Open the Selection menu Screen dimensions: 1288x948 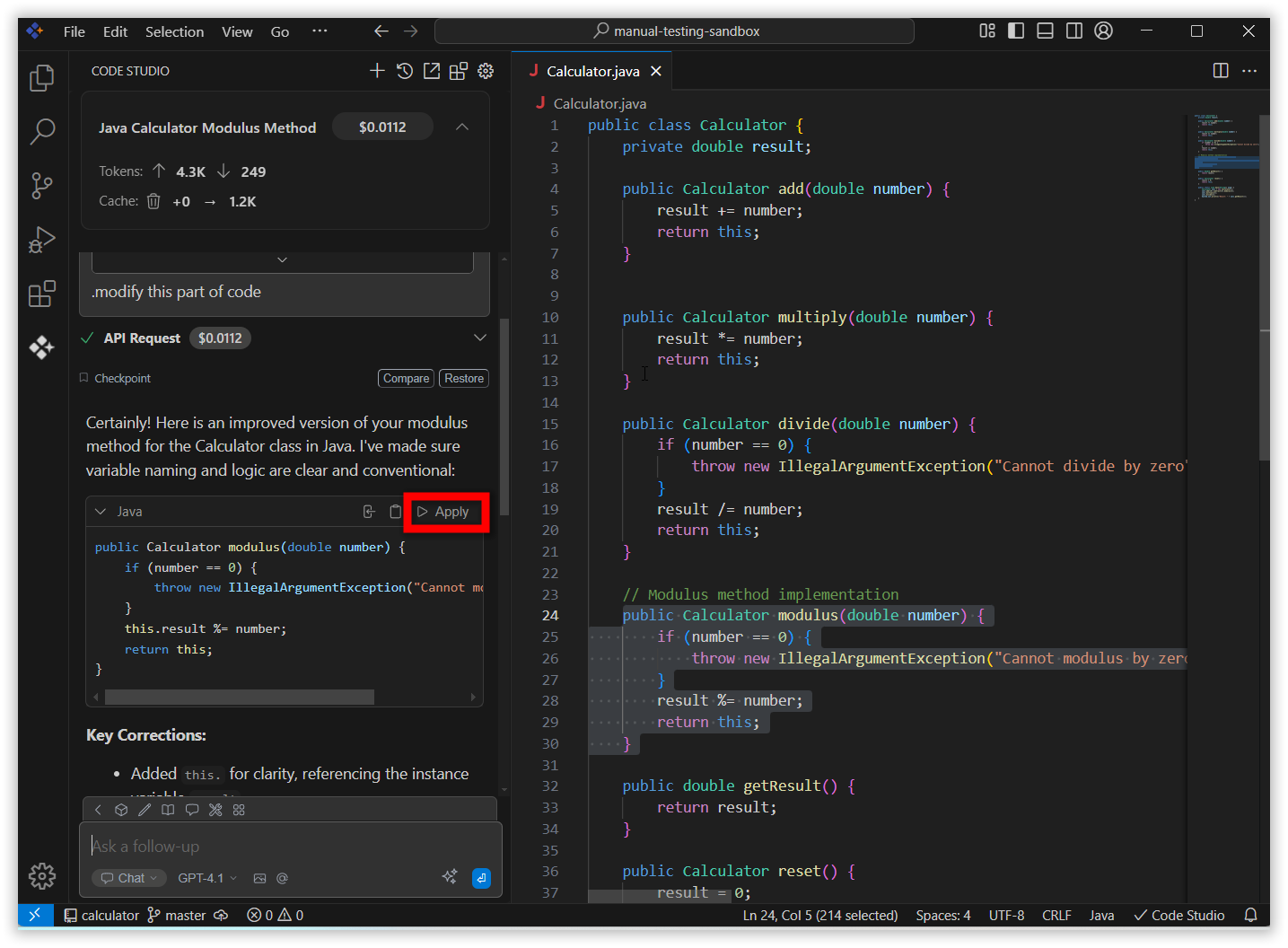[x=174, y=31]
